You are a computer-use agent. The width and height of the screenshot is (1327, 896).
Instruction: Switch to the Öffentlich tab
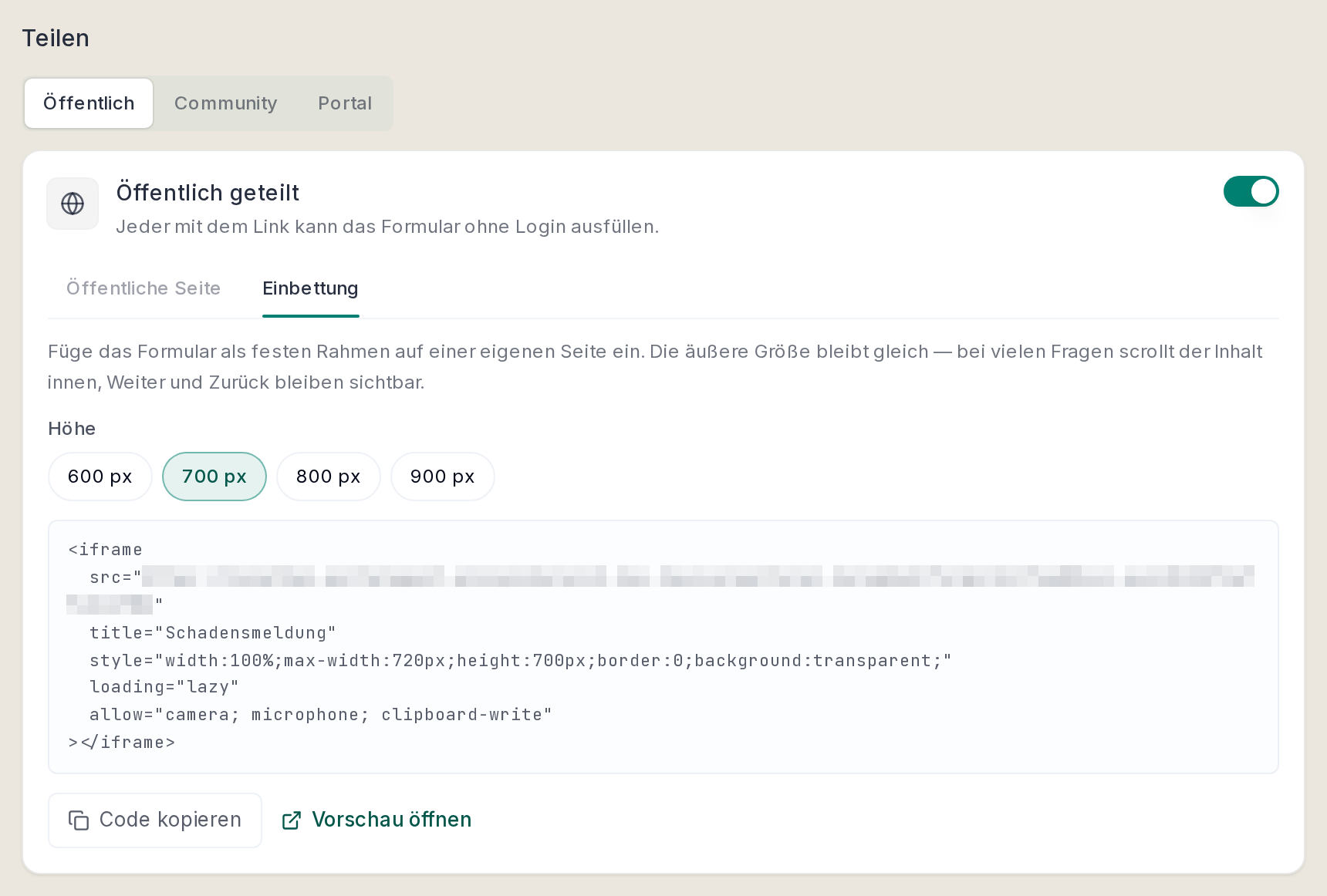coord(89,103)
